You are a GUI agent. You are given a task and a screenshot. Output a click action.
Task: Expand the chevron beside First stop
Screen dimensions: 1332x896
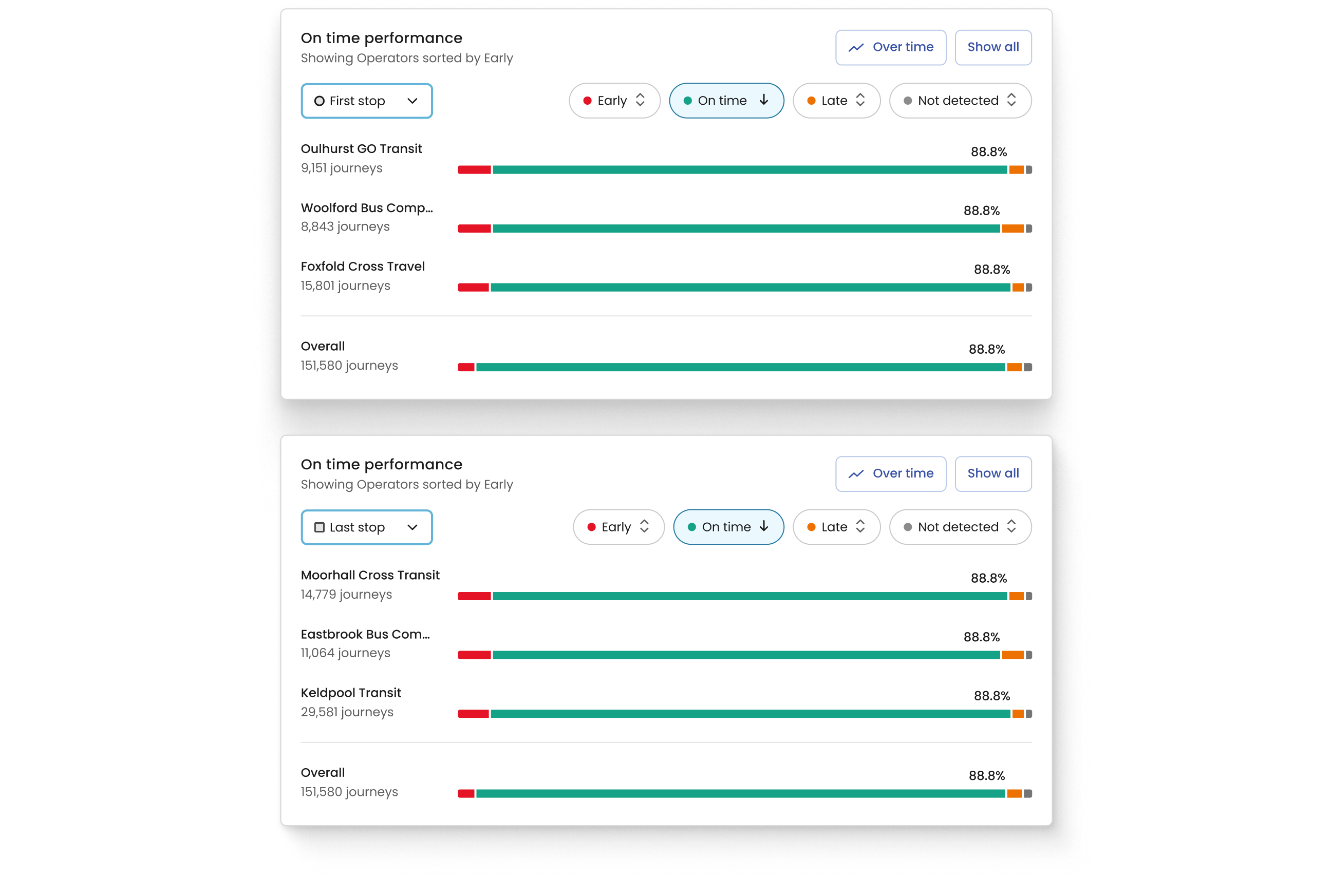click(x=412, y=101)
